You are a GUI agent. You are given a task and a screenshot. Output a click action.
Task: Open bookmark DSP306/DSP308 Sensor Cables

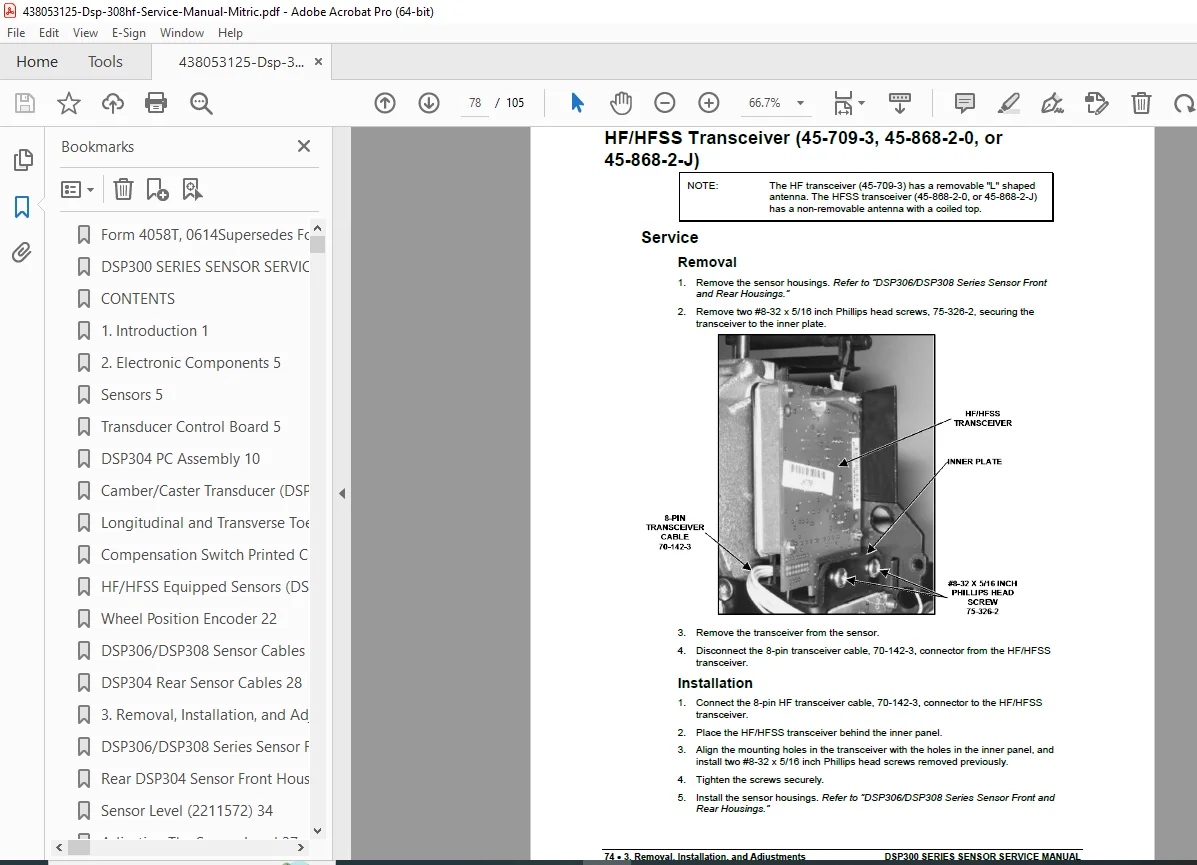203,650
